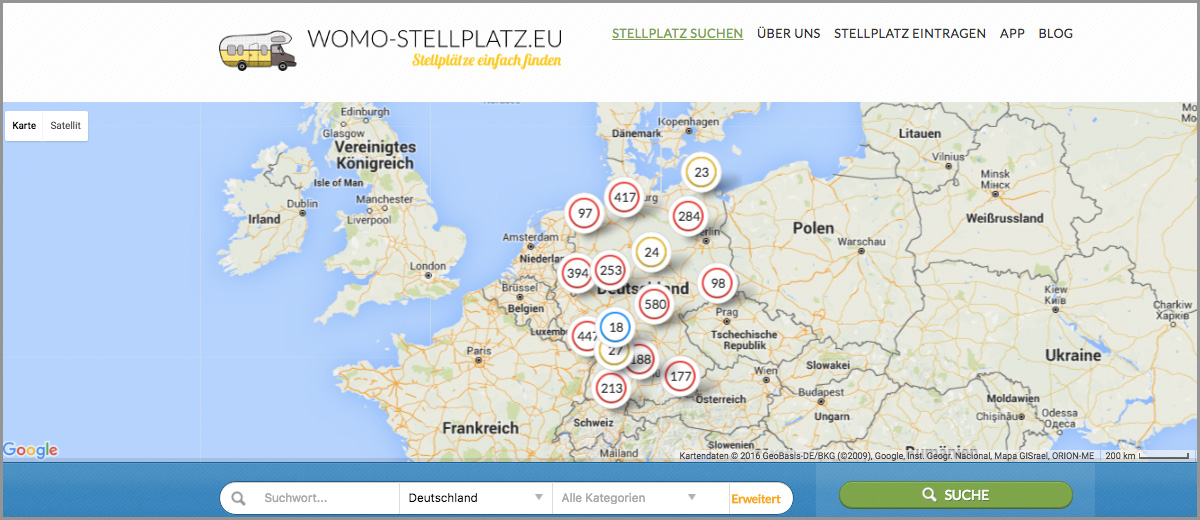Open Stellplatz Eintragen menu item
The image size is (1200, 520).
[x=910, y=33]
